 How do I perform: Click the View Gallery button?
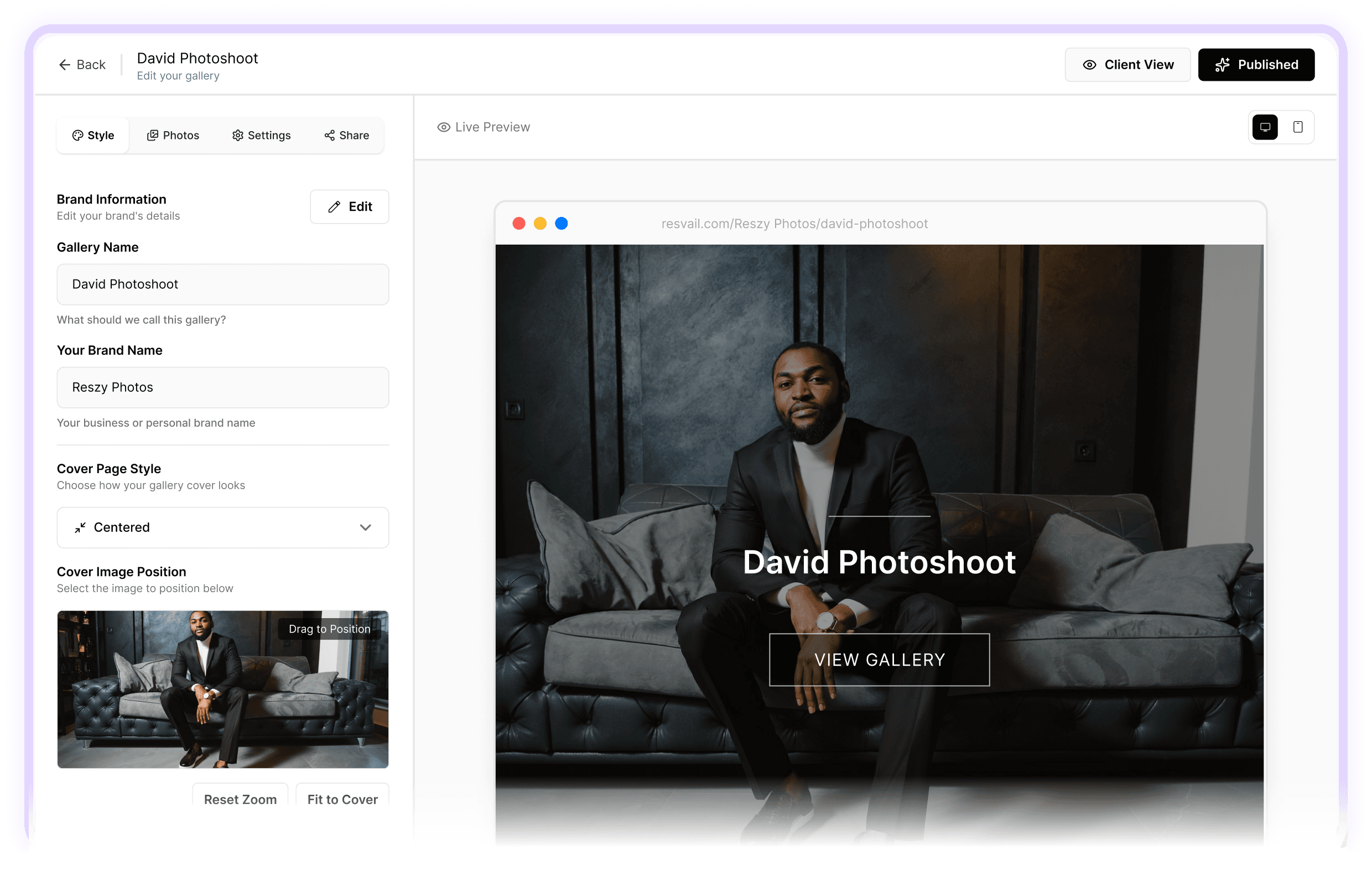coord(879,660)
